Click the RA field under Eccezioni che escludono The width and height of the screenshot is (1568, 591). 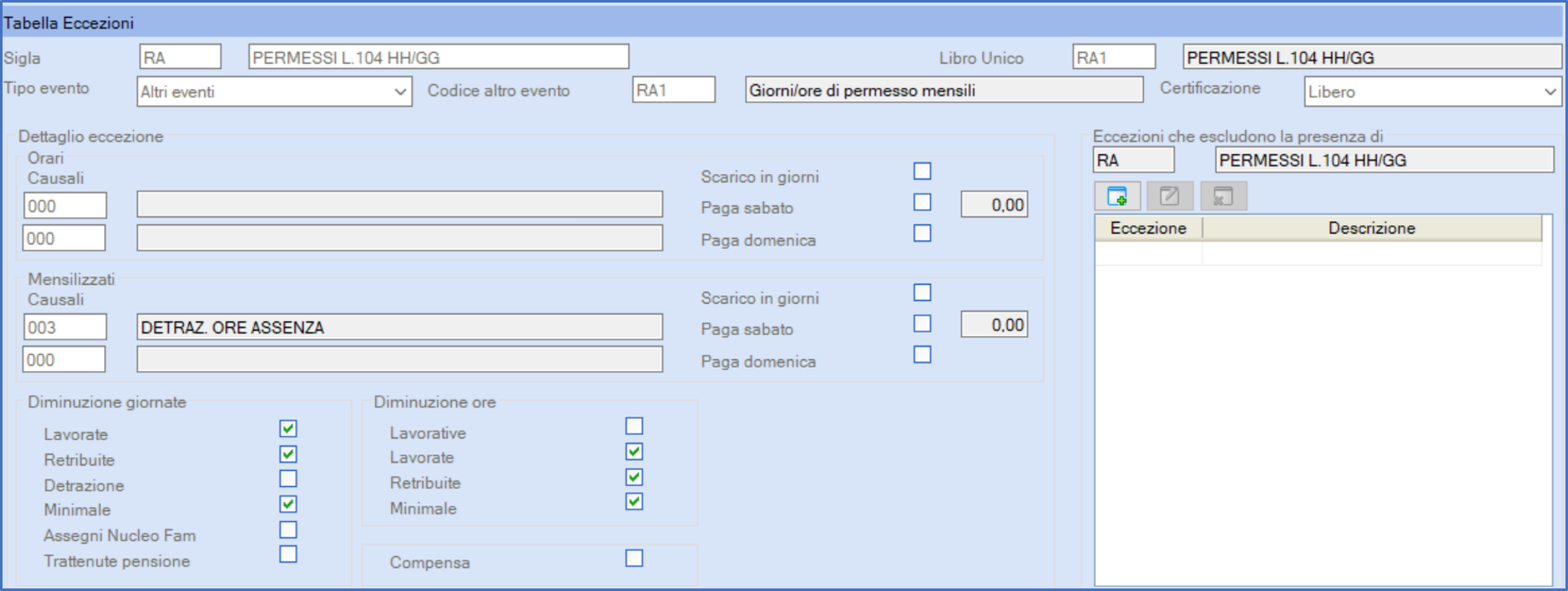(x=1134, y=159)
